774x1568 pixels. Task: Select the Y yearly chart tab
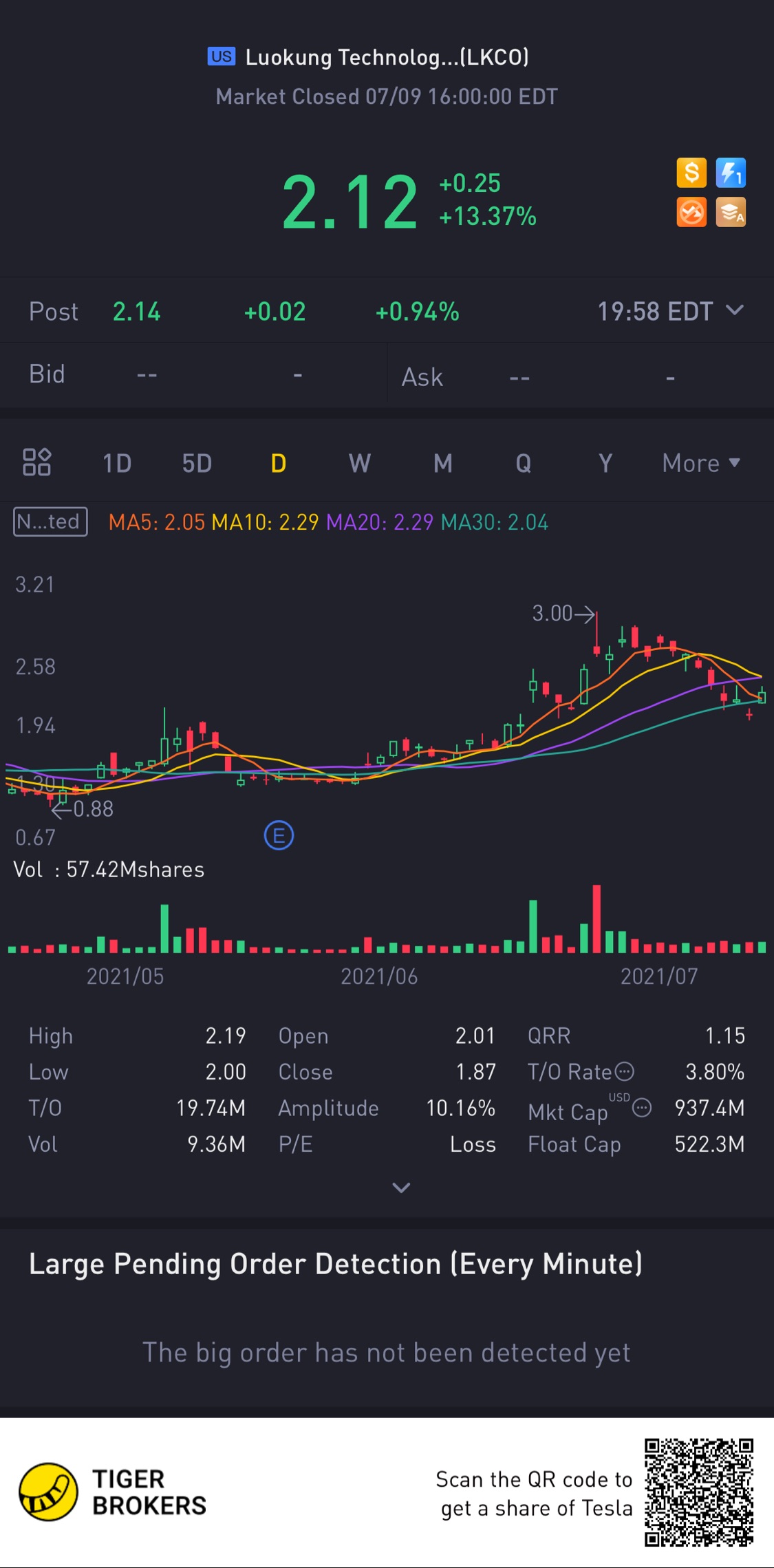(605, 463)
